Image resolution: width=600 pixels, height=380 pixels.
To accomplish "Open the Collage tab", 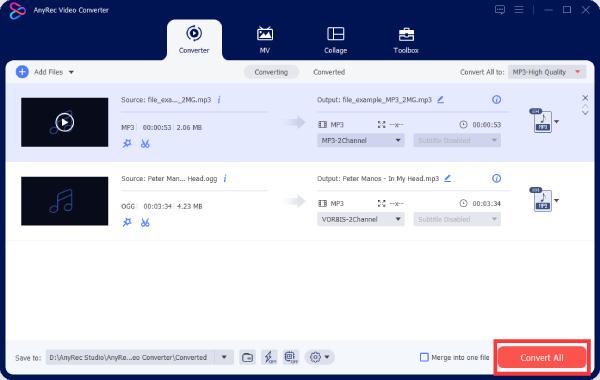I will coord(335,40).
